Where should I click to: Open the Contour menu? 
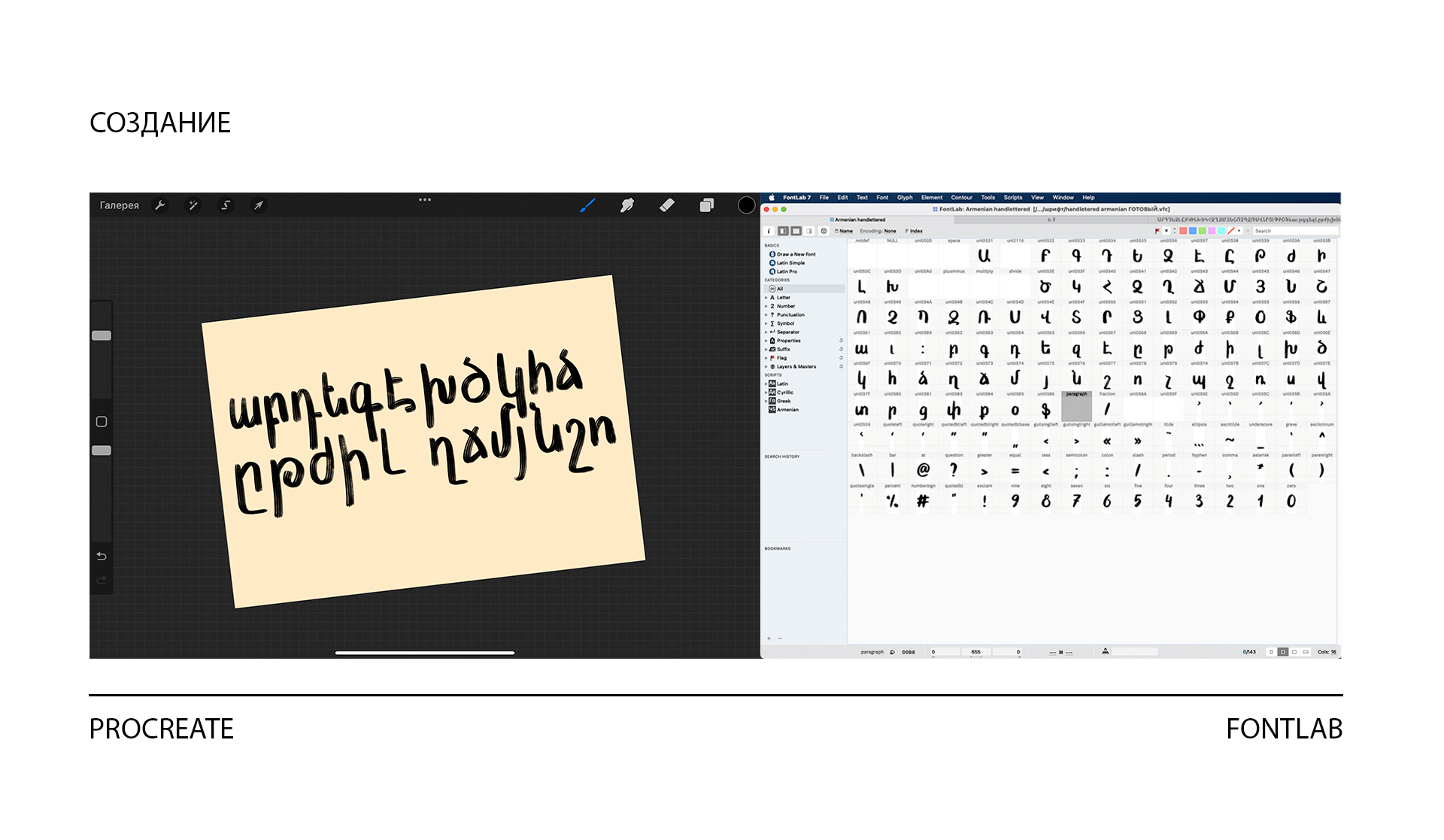pos(961,198)
